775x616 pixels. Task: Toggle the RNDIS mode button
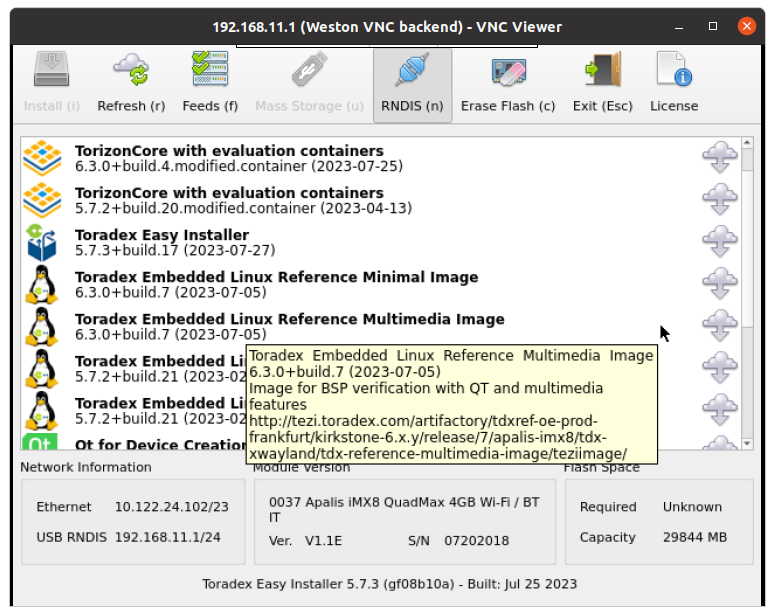coord(412,74)
